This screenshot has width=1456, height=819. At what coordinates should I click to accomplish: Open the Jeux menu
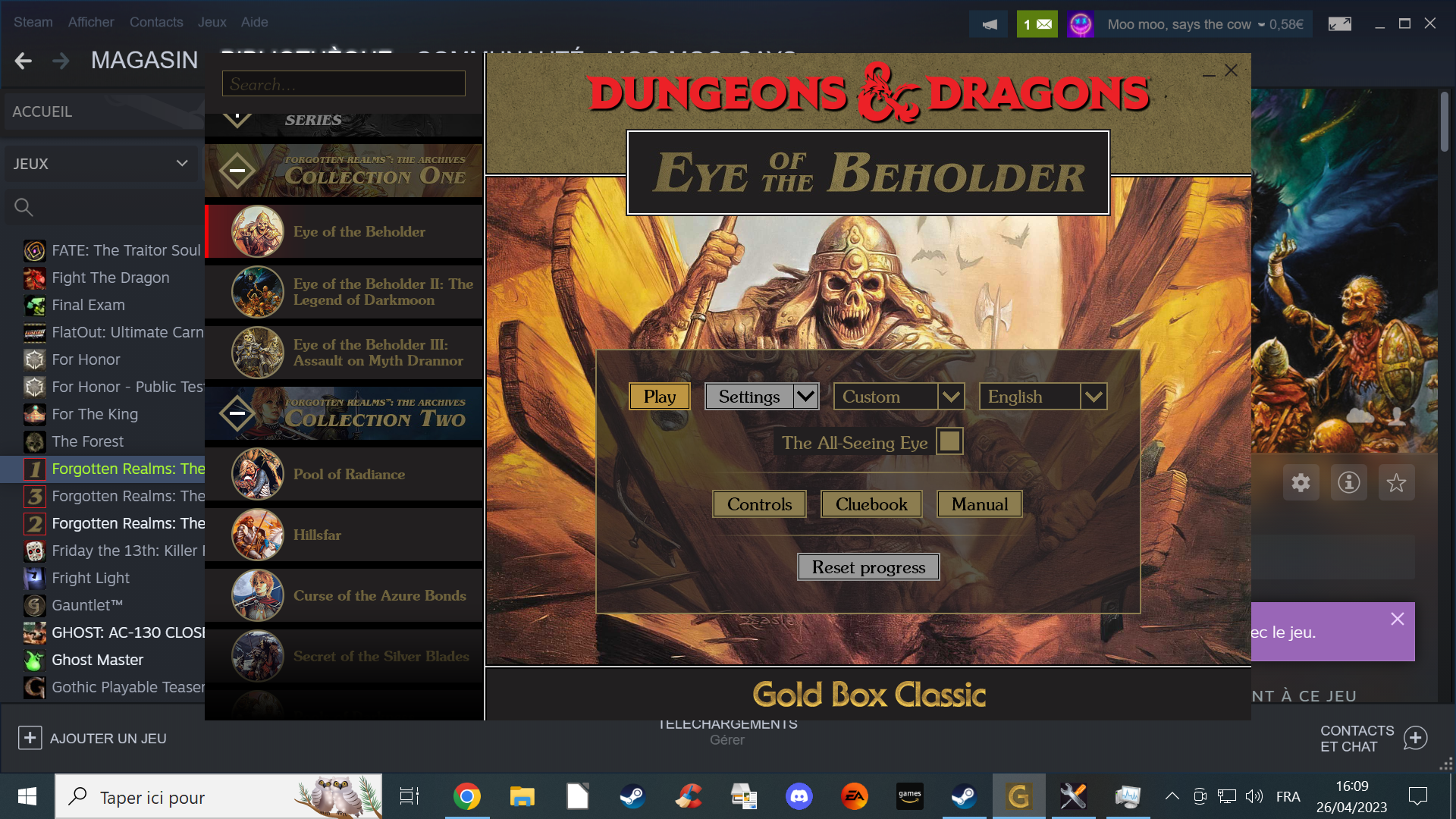tap(212, 22)
